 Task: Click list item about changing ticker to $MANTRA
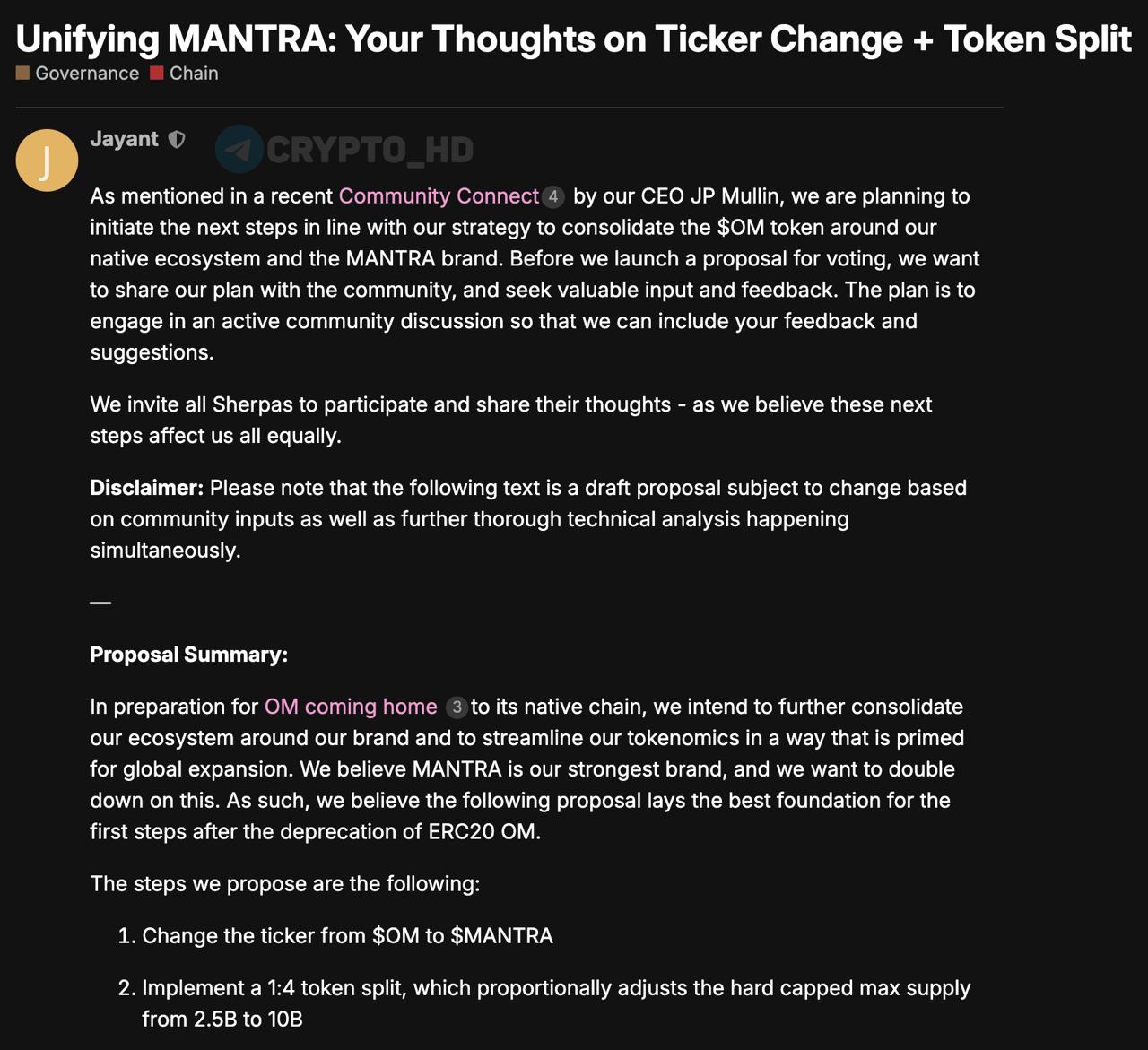click(347, 936)
